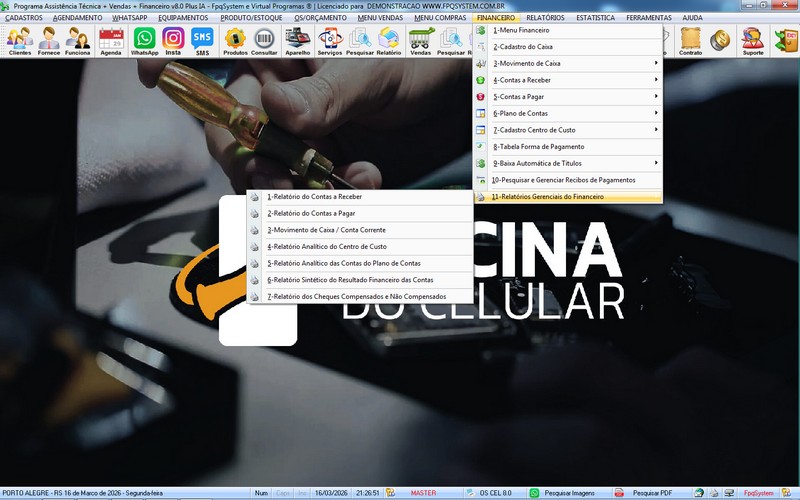Viewport: 800px width, 500px height.
Task: Expand 5-Contas a Pagar submenu
Action: point(568,96)
